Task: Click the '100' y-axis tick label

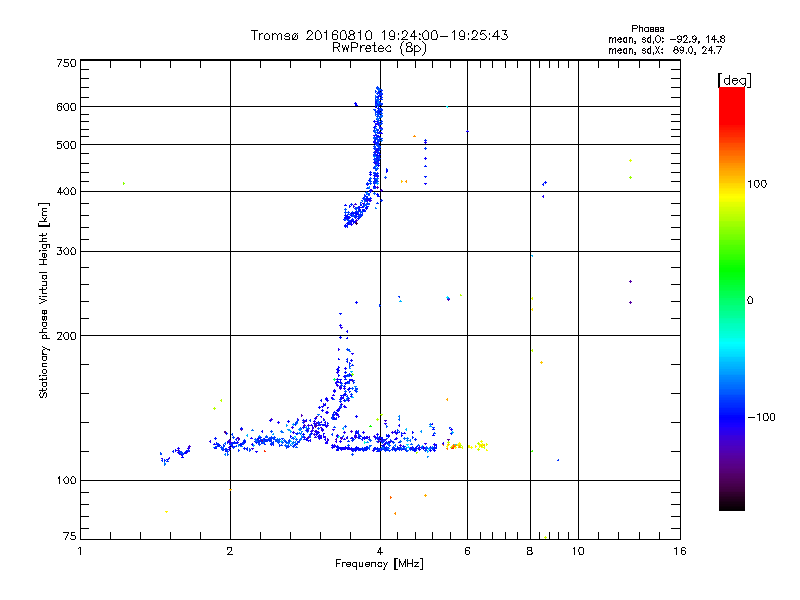Action: pos(66,481)
